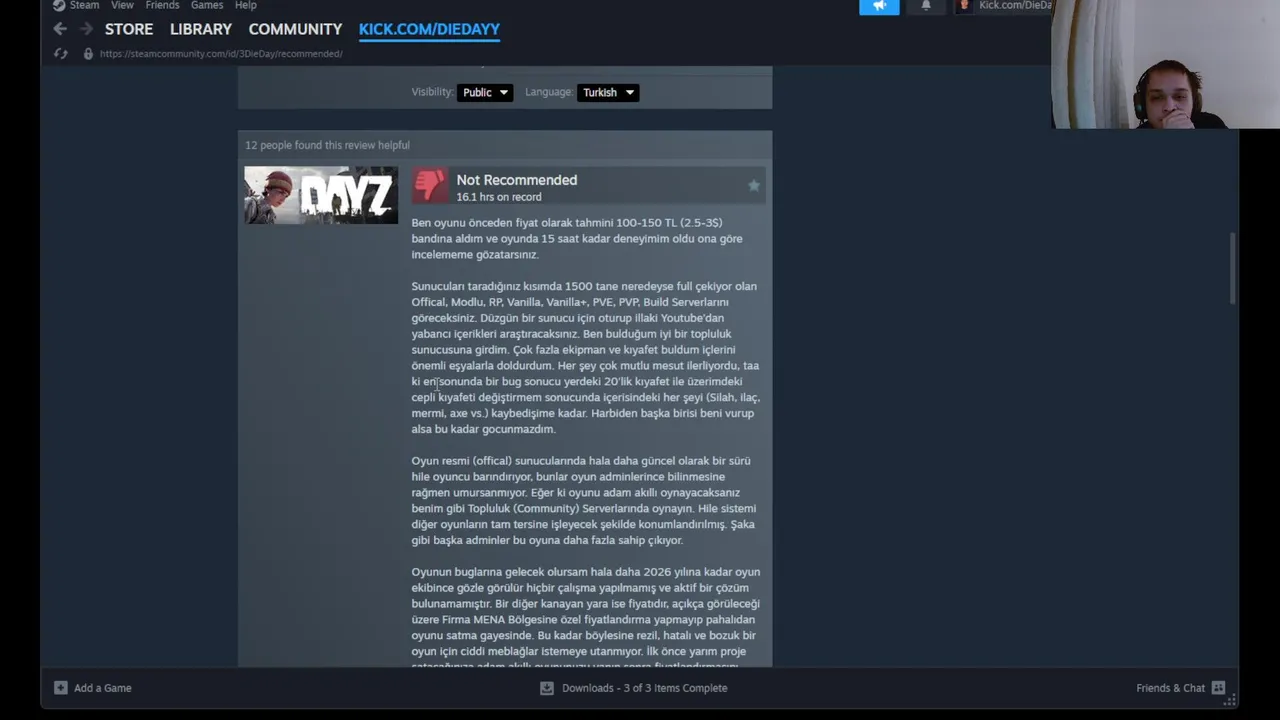
Task: Open the Steam menu
Action: pyautogui.click(x=84, y=5)
